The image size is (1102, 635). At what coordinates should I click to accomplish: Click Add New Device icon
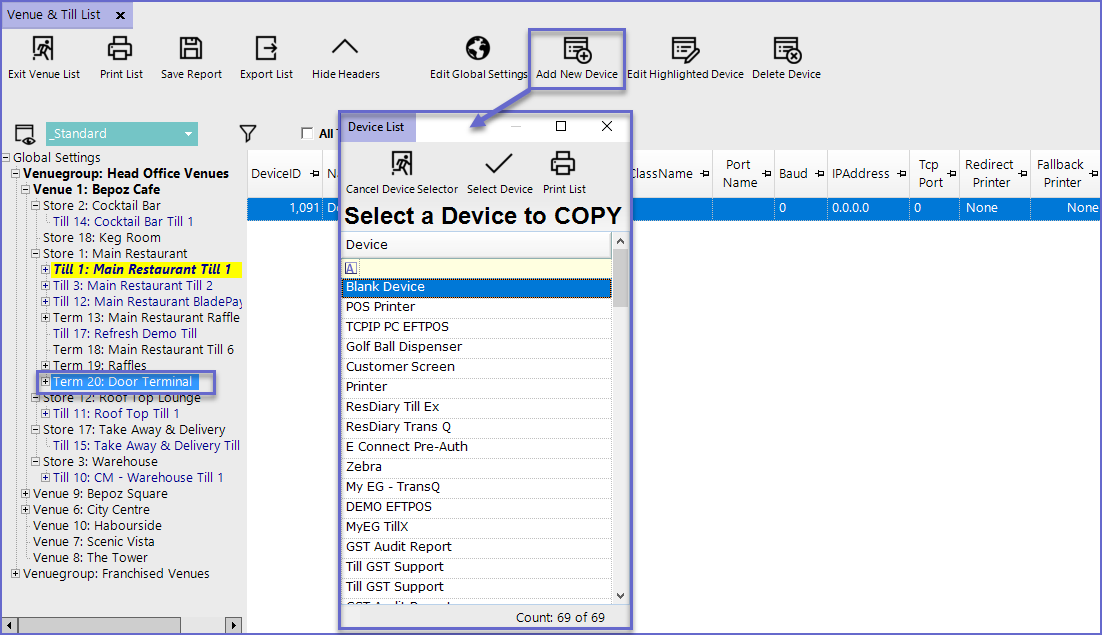click(x=576, y=50)
